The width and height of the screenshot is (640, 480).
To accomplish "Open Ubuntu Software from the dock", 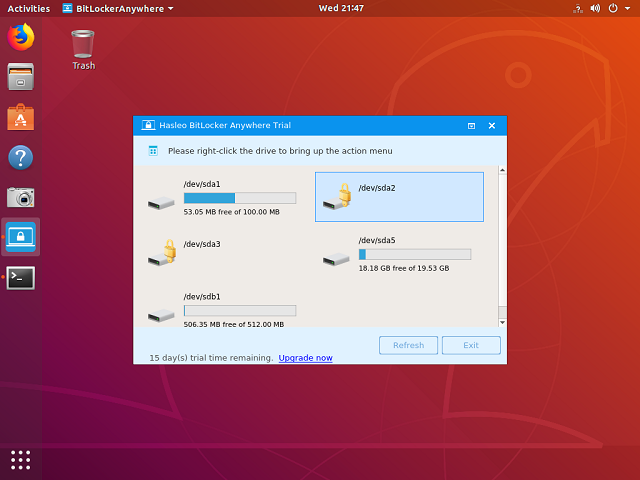I will click(x=21, y=117).
